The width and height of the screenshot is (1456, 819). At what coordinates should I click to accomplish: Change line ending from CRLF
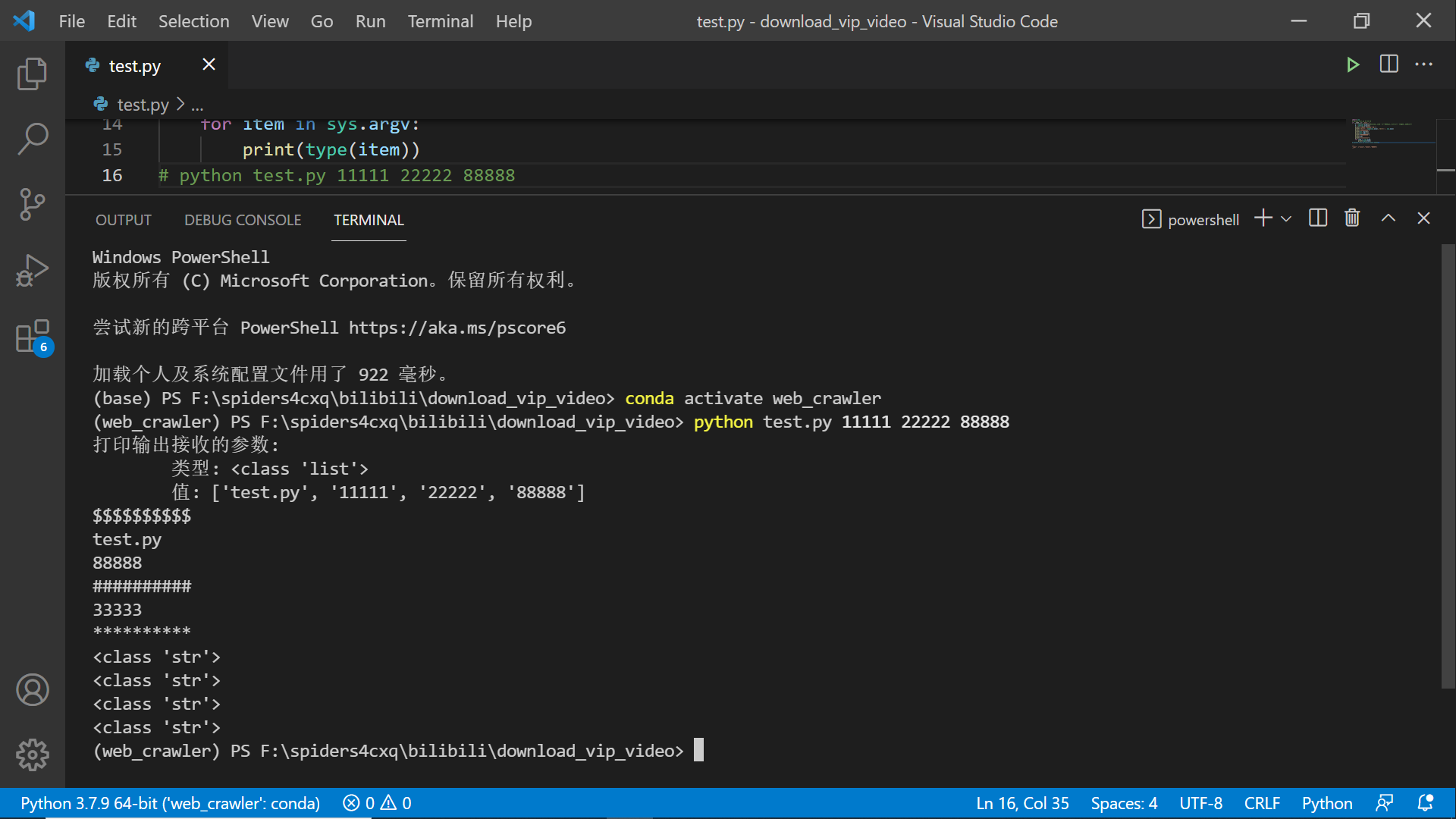(1261, 803)
